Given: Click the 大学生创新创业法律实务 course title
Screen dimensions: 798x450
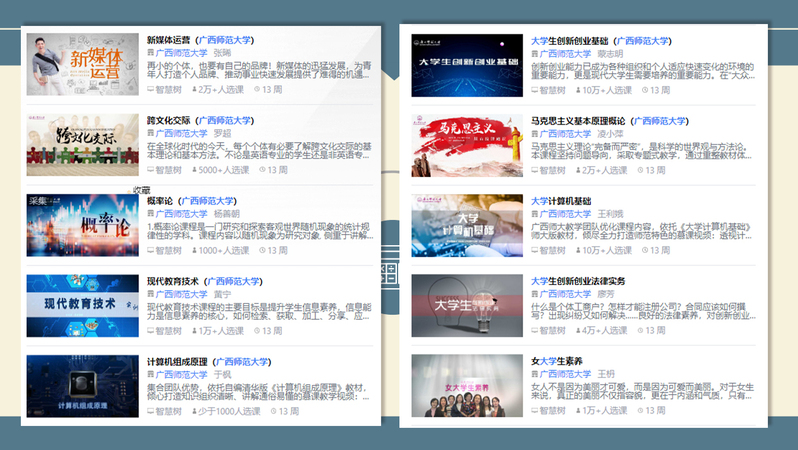Looking at the screenshot, I should 578,281.
